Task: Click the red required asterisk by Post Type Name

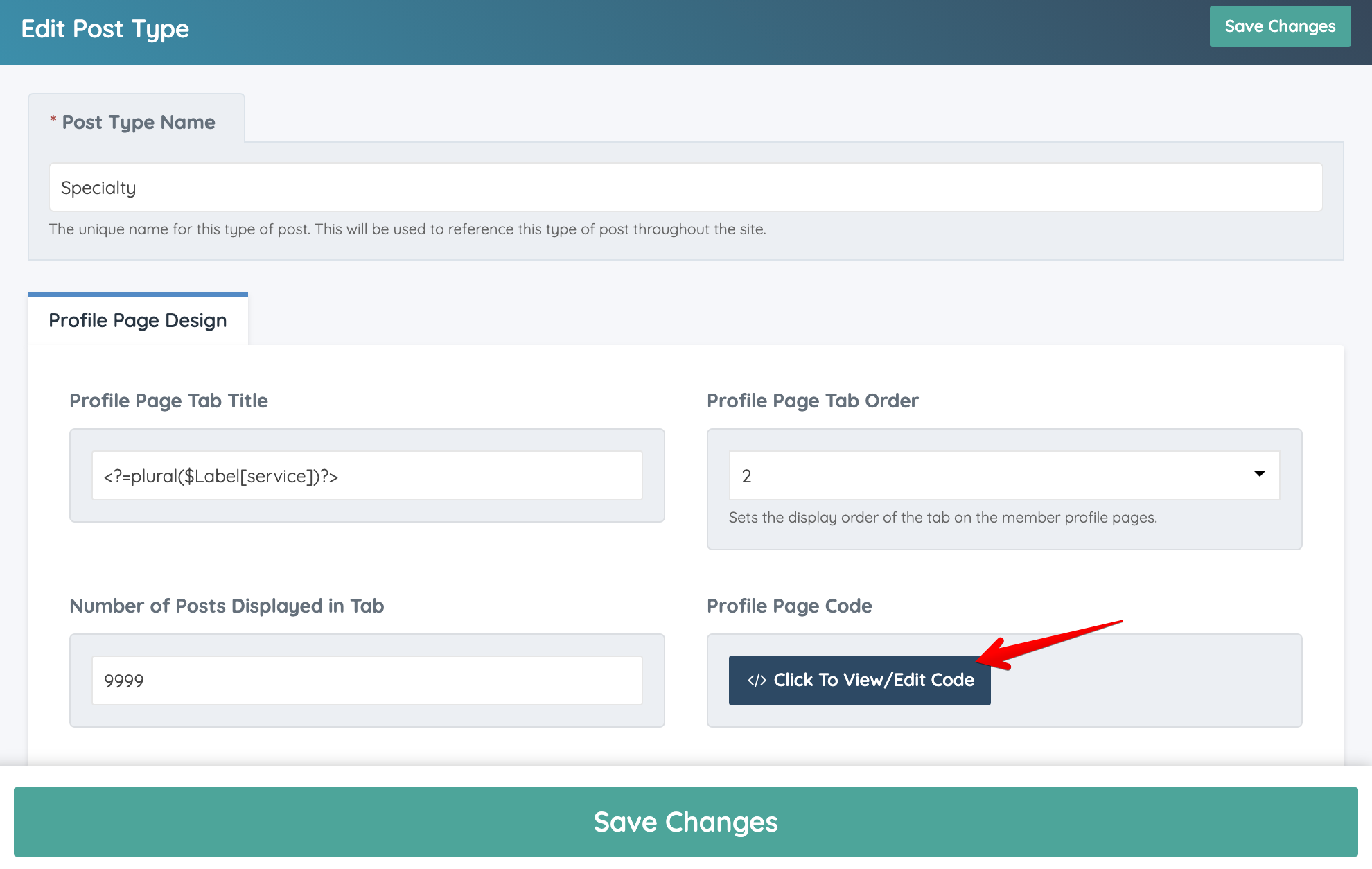Action: point(53,121)
